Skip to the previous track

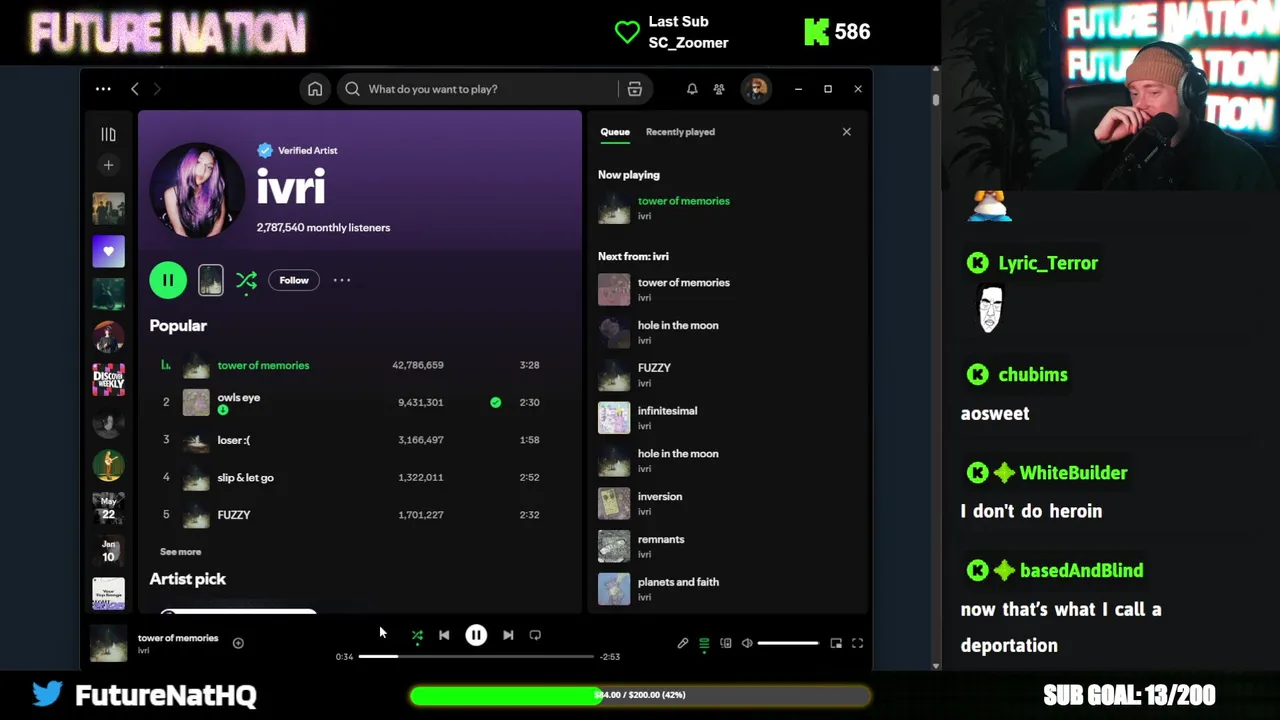pyautogui.click(x=444, y=635)
